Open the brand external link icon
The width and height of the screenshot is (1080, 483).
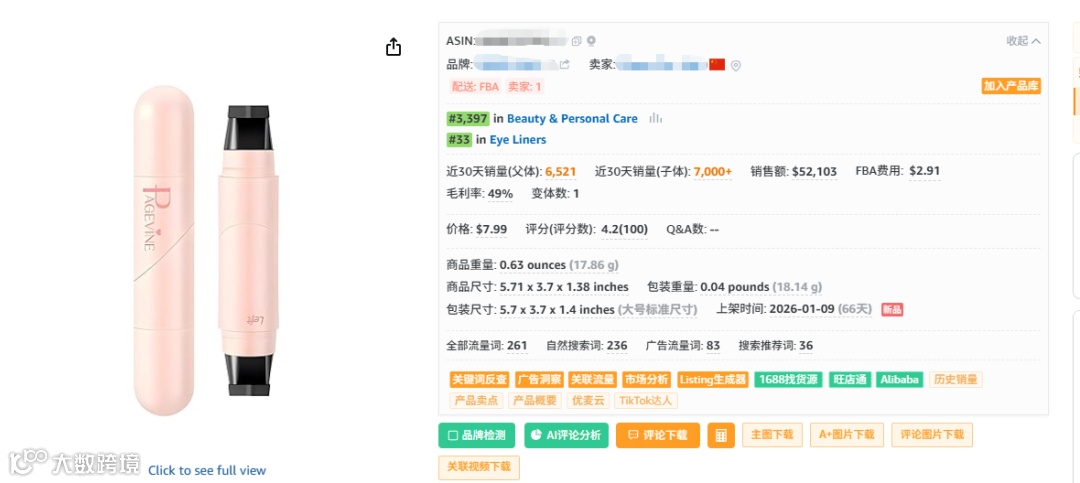coord(565,65)
